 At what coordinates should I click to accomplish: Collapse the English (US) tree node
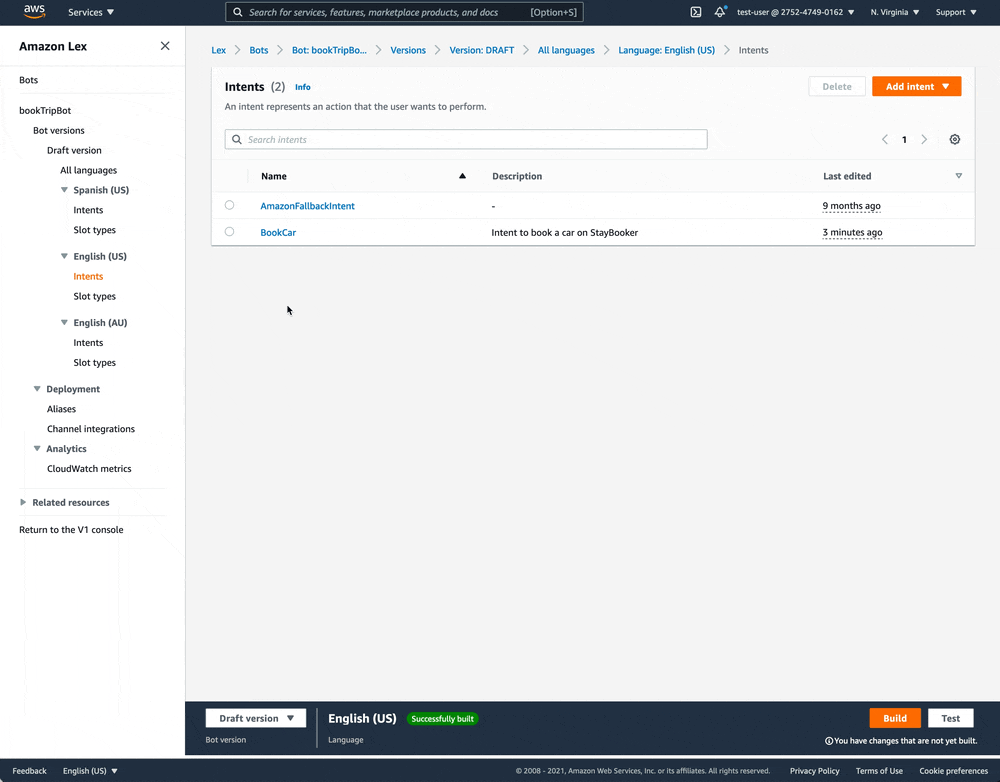pos(64,256)
